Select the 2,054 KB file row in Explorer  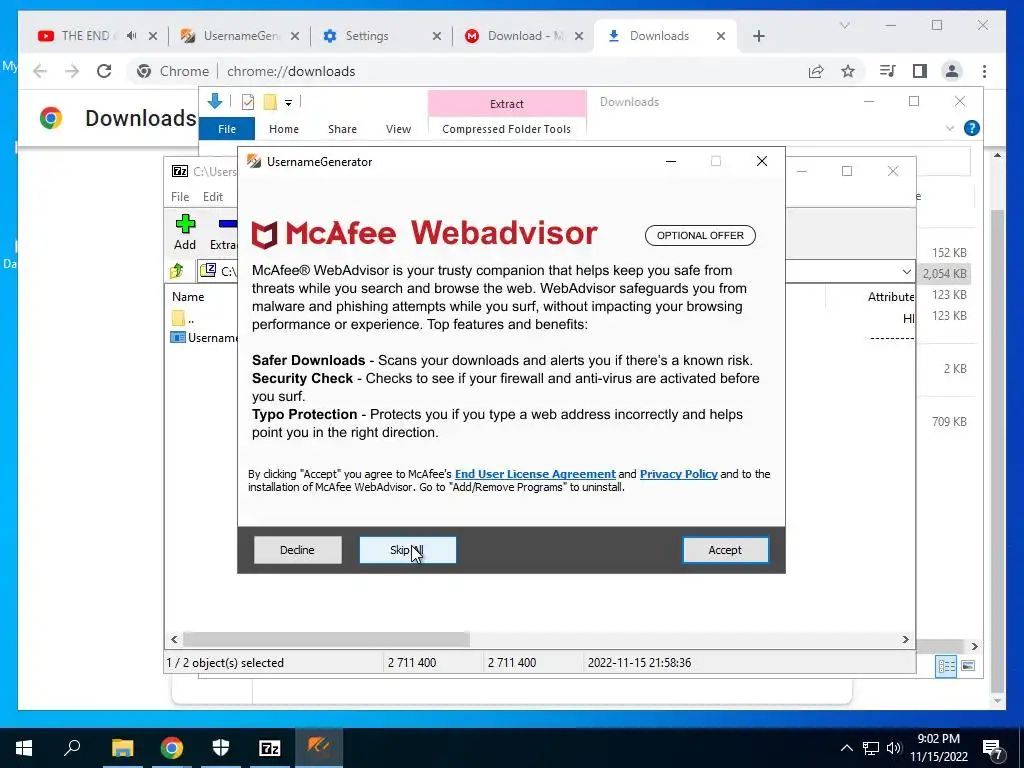[944, 274]
